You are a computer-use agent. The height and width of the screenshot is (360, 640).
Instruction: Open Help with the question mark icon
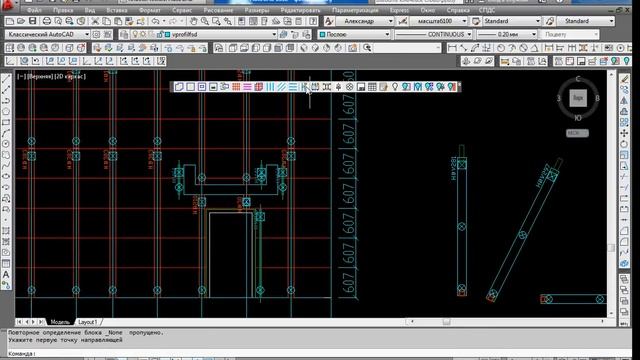point(313,21)
